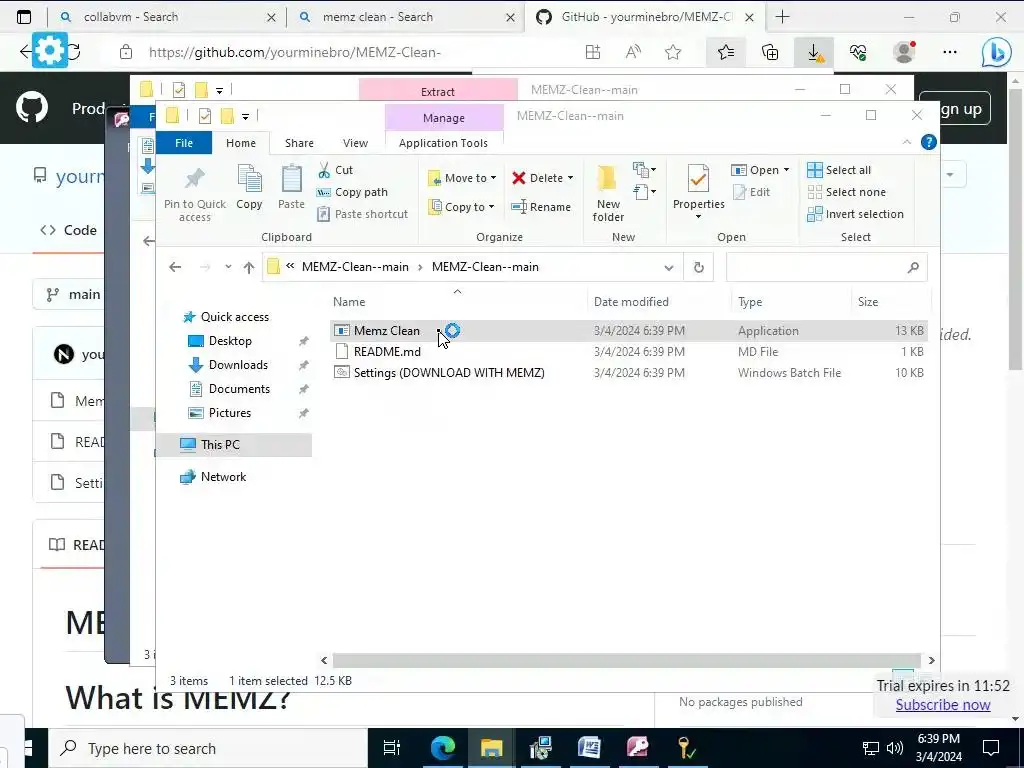Open Explorer Help question mark icon
Viewport: 1024px width, 768px height.
pyautogui.click(x=928, y=142)
